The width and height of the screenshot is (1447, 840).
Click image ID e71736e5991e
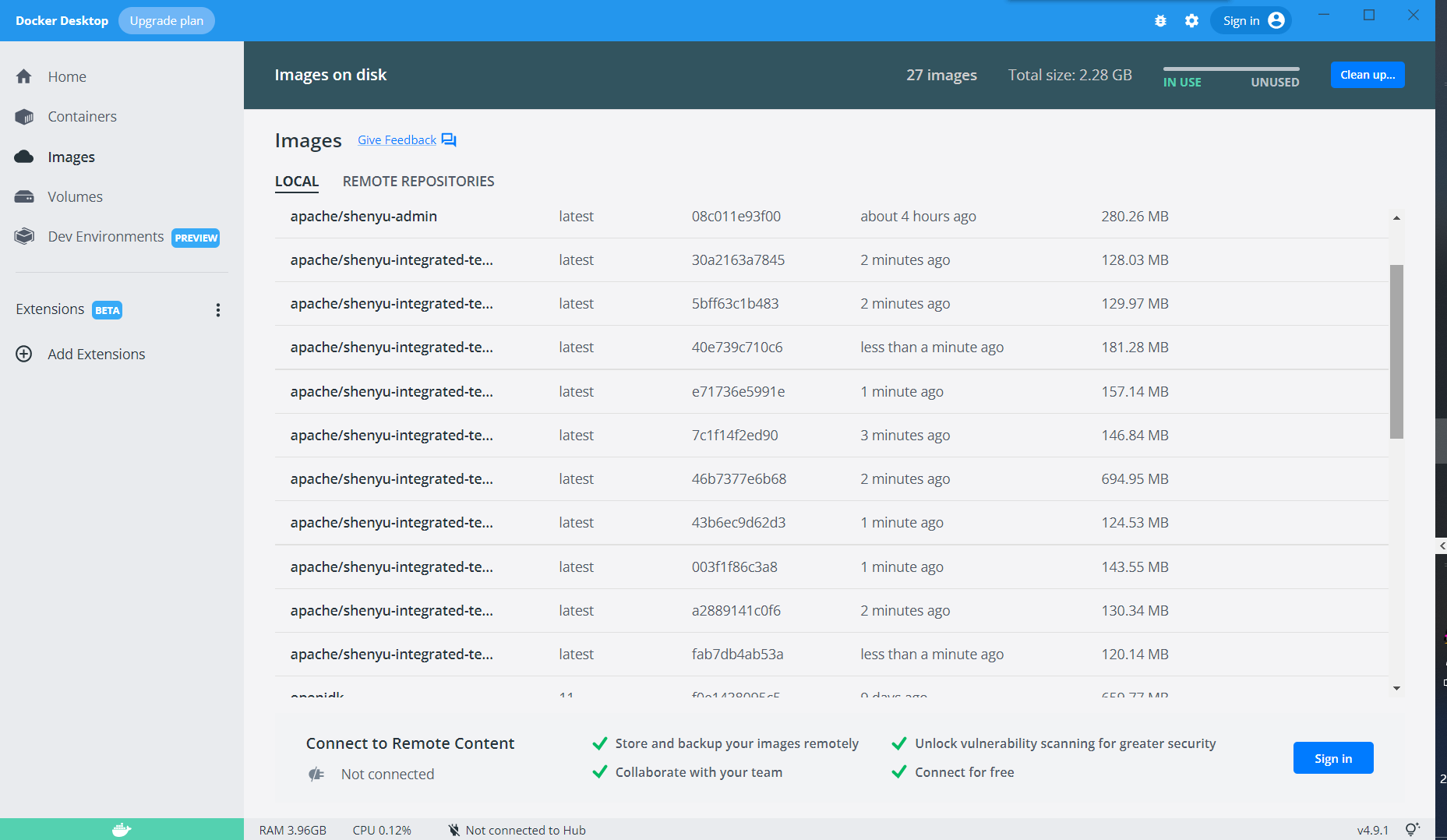coord(738,392)
